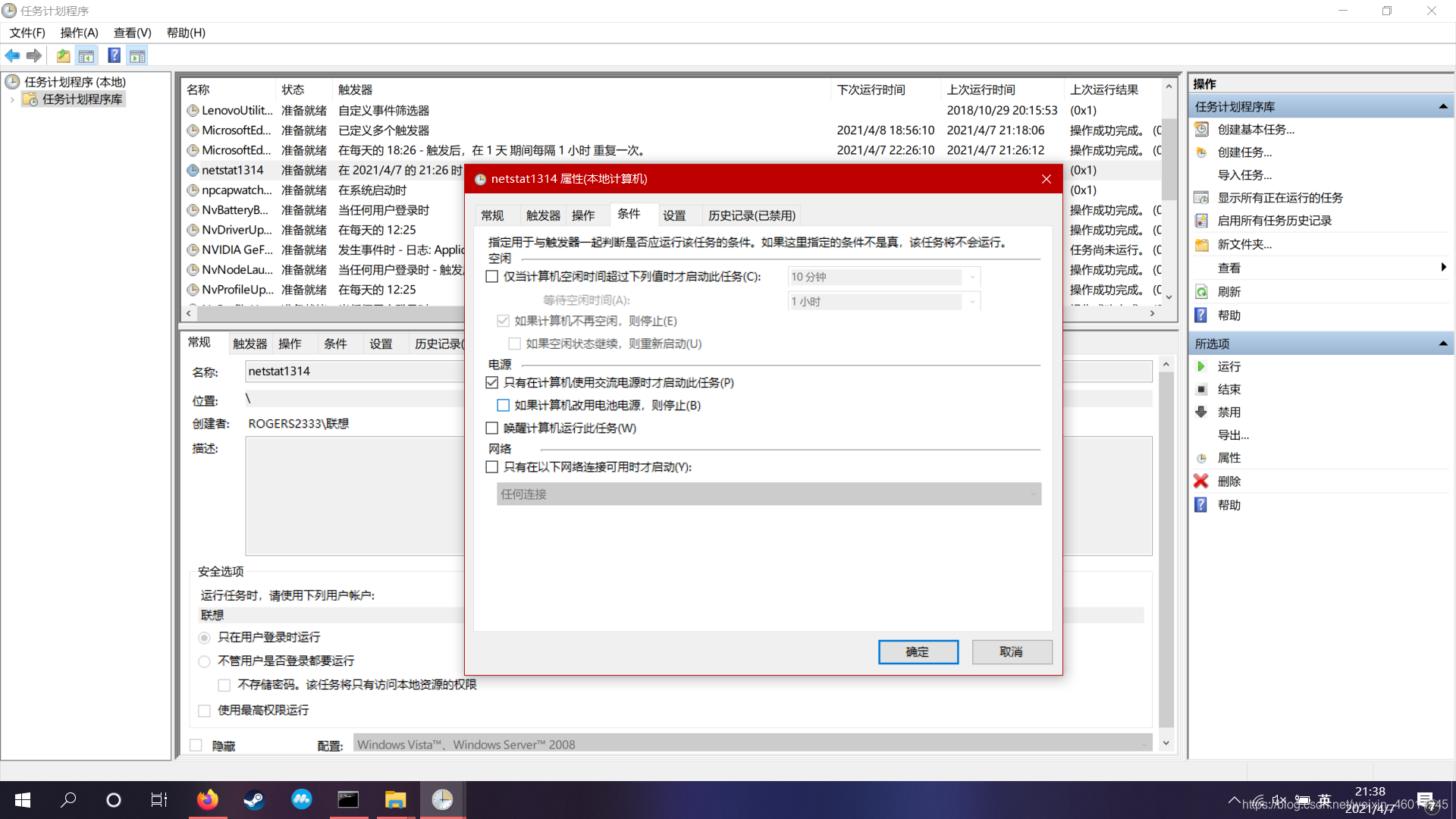This screenshot has height=819, width=1456.
Task: Click 禁用 for selected task
Action: click(x=1228, y=412)
